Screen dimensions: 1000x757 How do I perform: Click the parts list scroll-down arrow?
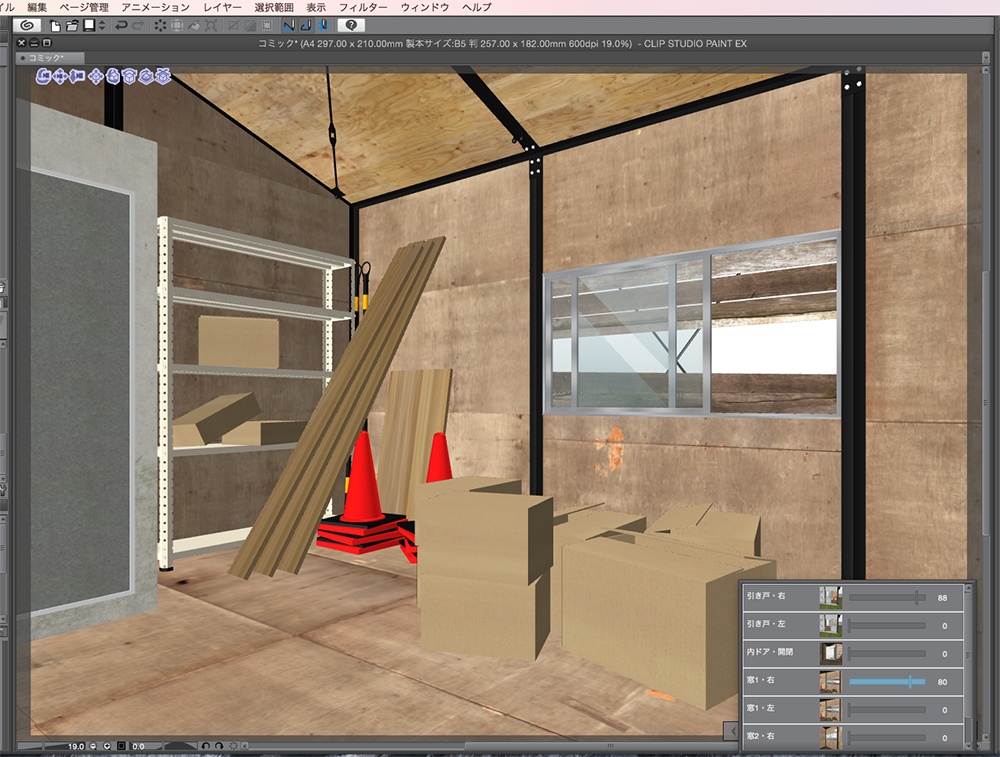click(x=969, y=745)
